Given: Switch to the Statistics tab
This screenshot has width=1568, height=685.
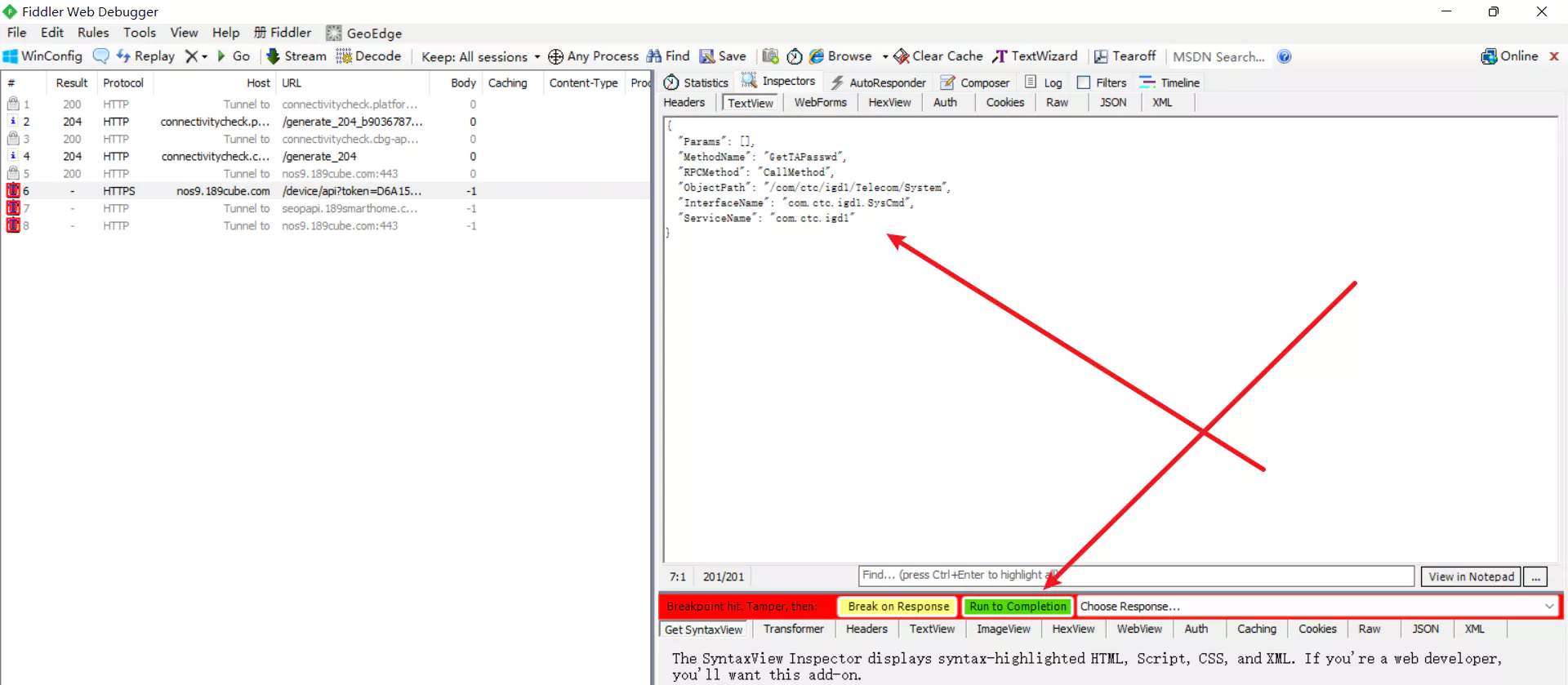Looking at the screenshot, I should (696, 82).
